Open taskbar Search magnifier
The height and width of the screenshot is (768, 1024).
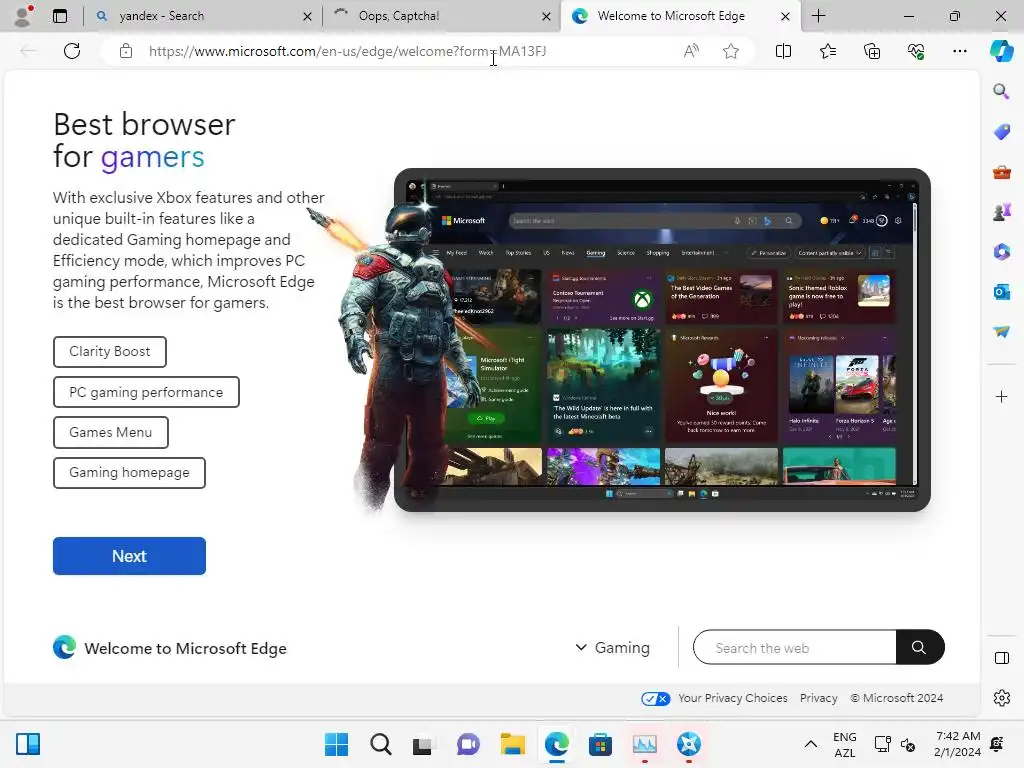[x=381, y=744]
